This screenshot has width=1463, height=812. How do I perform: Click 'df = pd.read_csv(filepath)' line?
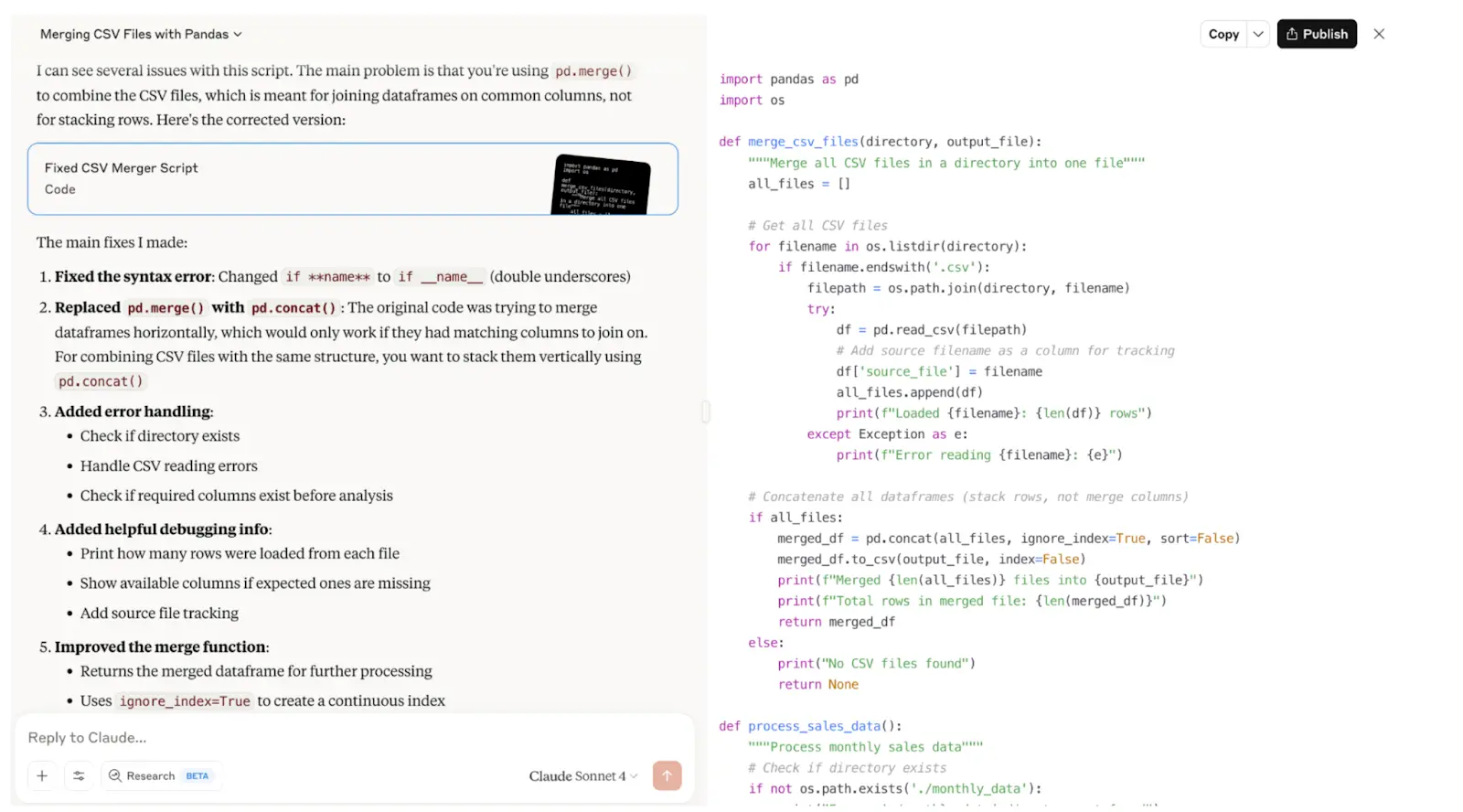click(932, 329)
